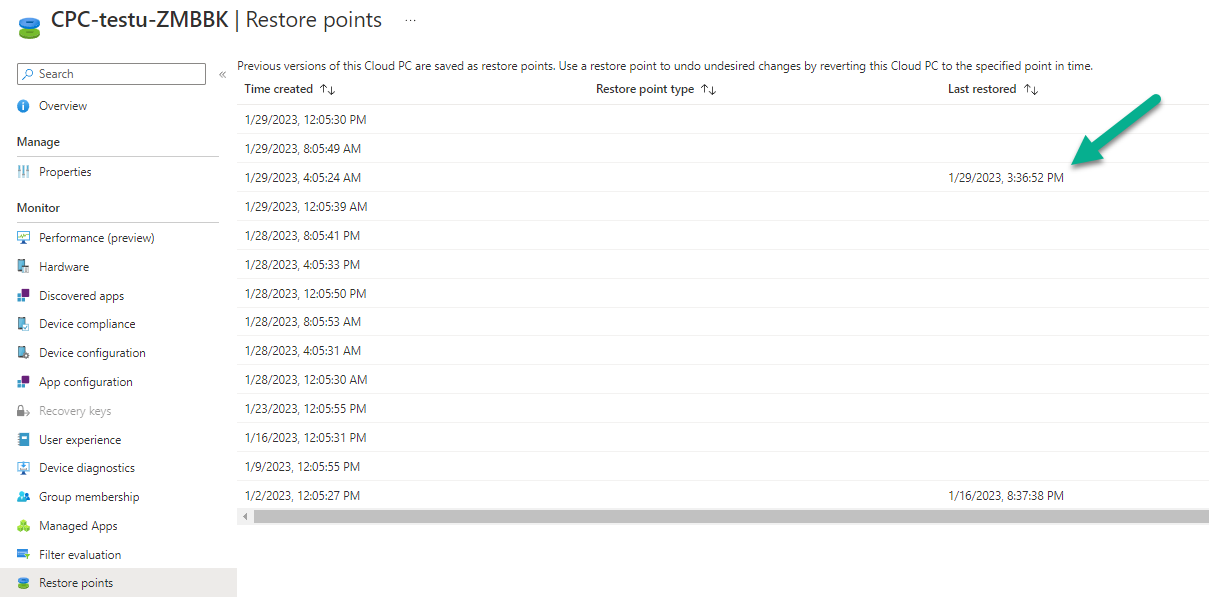Image resolution: width=1209 pixels, height=605 pixels.
Task: Click the Overview info icon
Action: click(x=24, y=106)
